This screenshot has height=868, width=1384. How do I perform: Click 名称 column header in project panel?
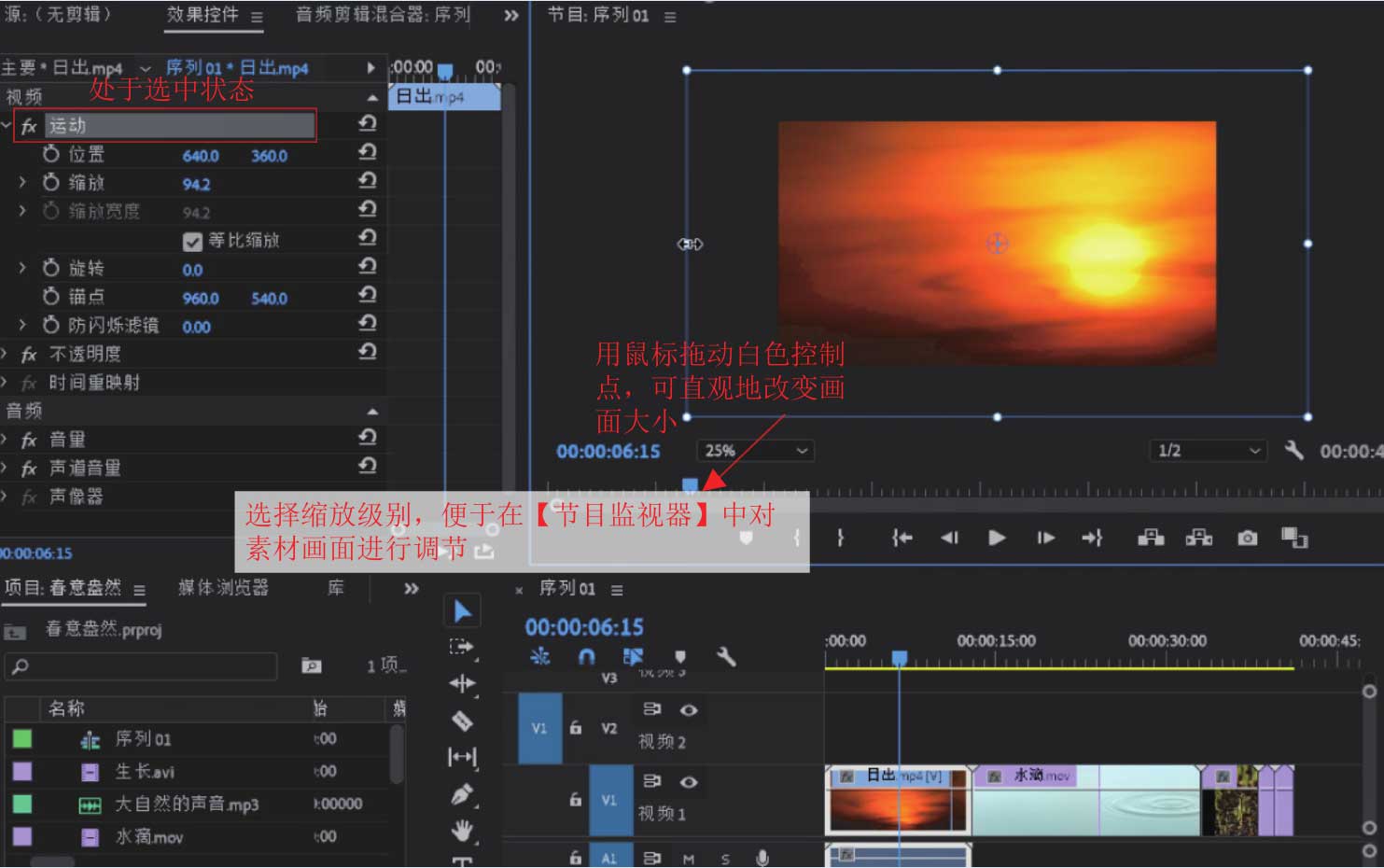point(66,708)
